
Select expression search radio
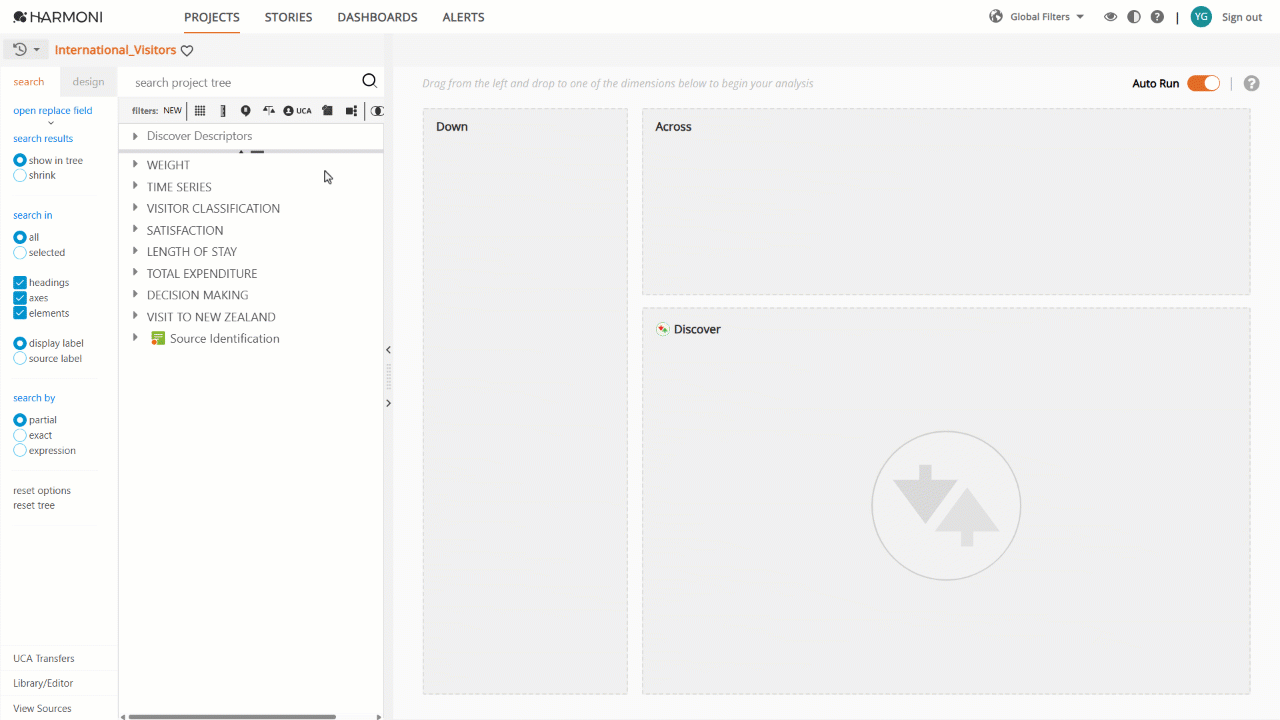[x=20, y=450]
